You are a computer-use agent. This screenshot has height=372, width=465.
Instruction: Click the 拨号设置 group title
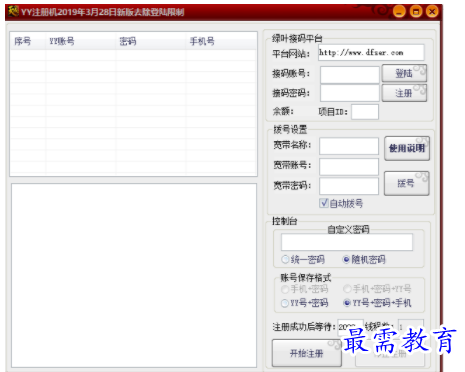coord(290,129)
